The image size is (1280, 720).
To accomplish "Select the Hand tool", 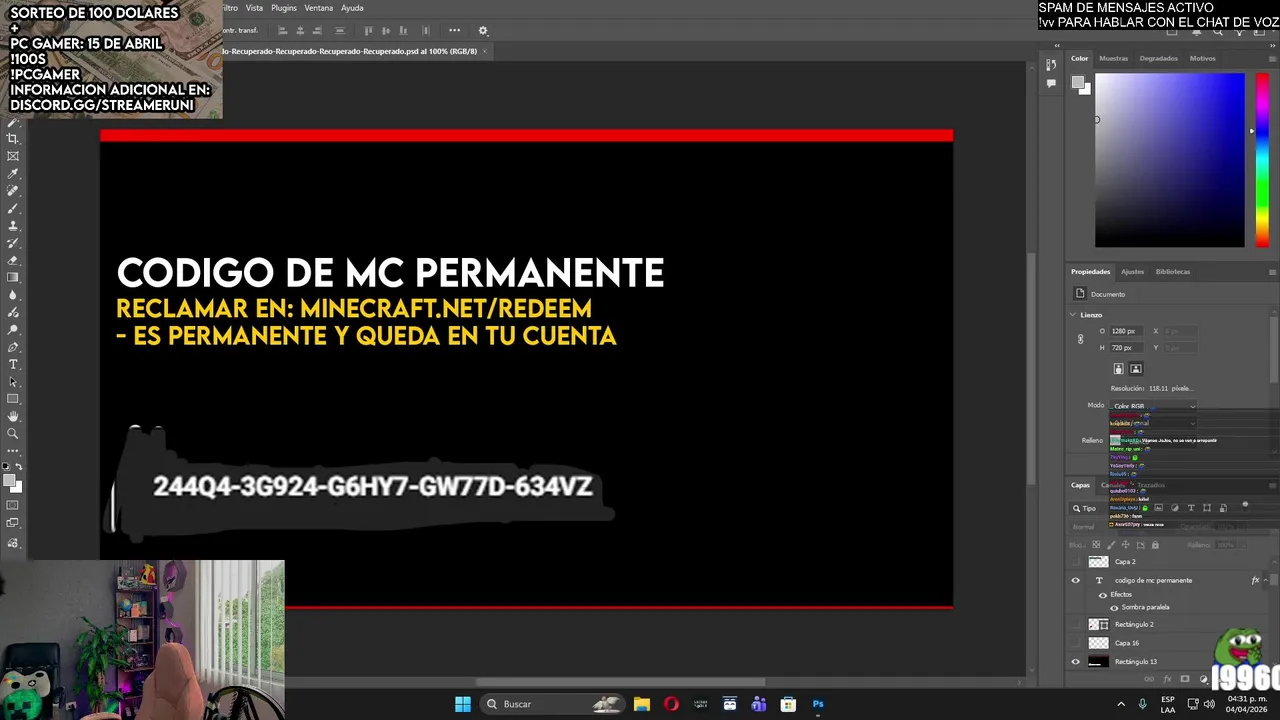I will [x=13, y=416].
